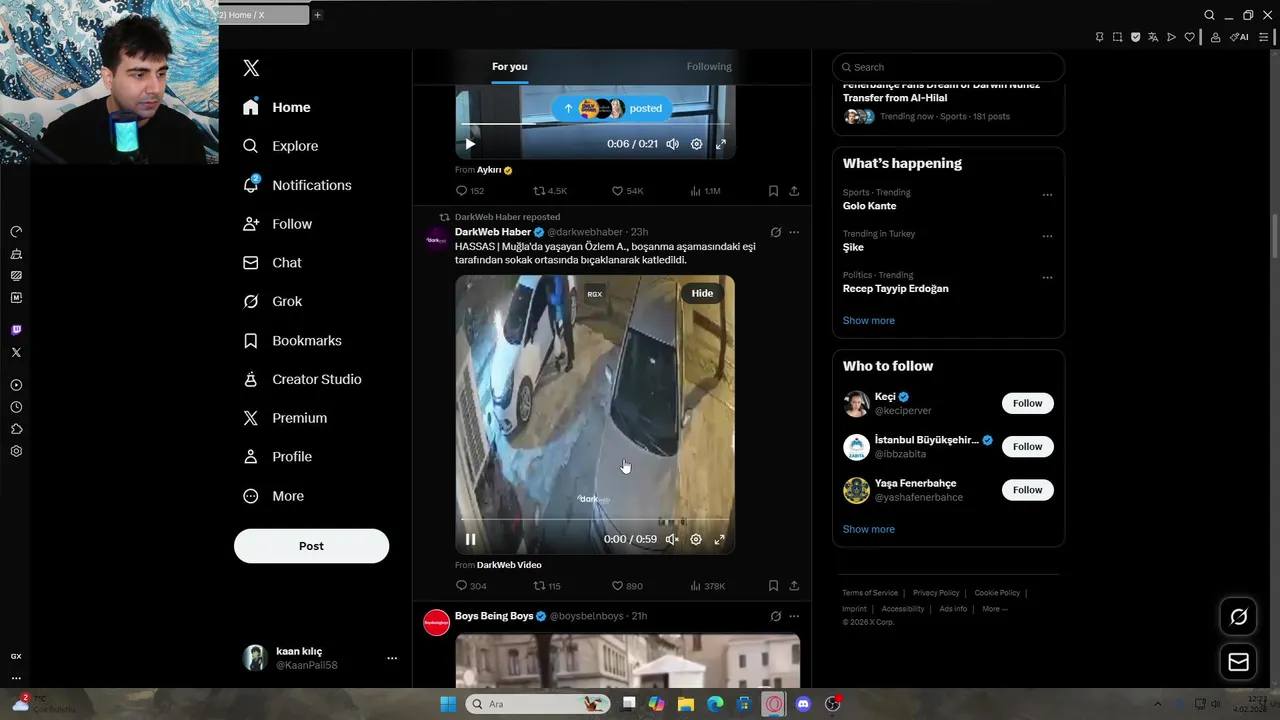The height and width of the screenshot is (720, 1280).
Task: Open Bookmarks from the sidebar
Action: (x=292, y=340)
